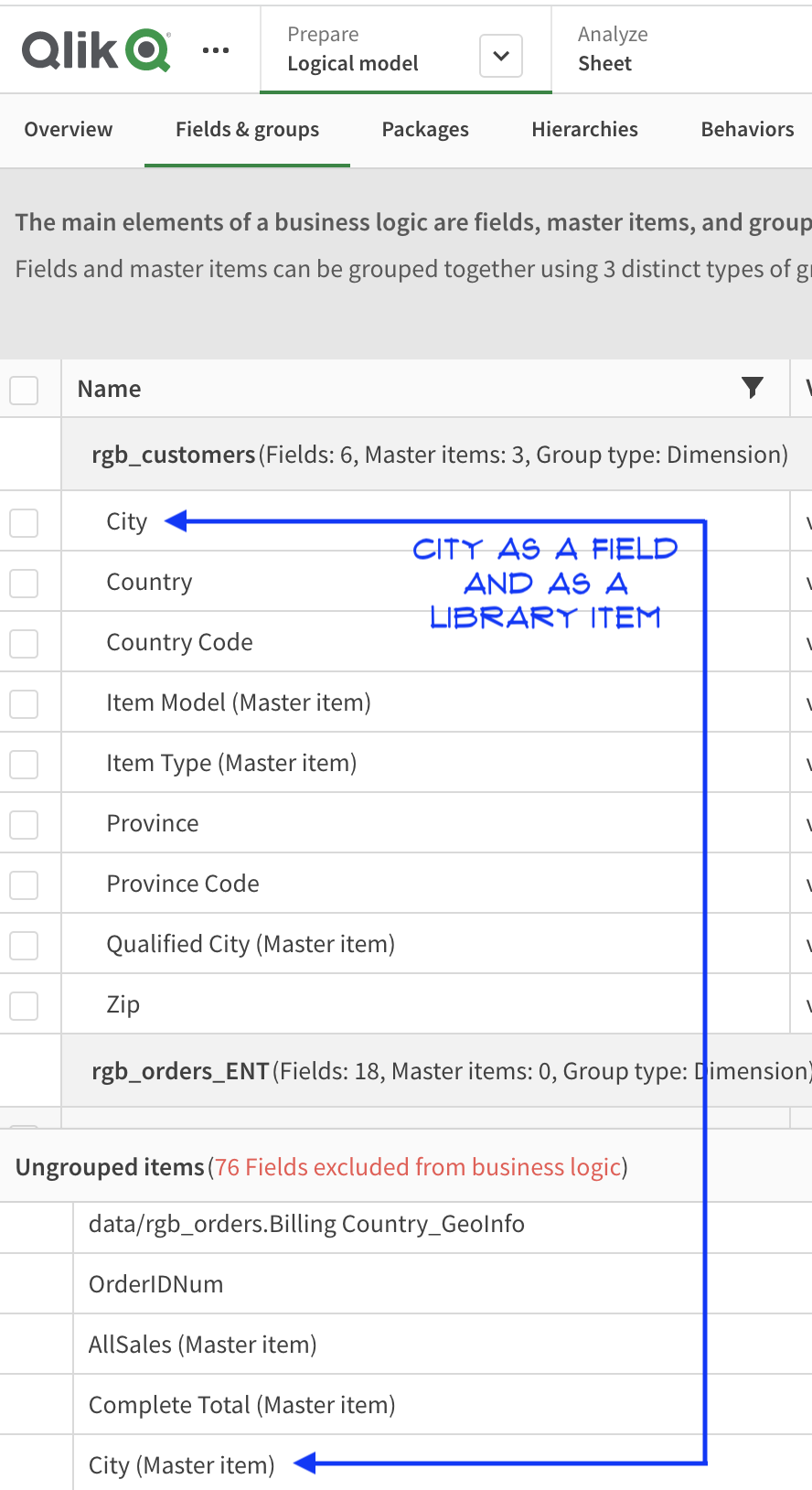This screenshot has height=1490, width=812.
Task: Expand the rgb_orders_ENT group row
Action: pos(180,1071)
